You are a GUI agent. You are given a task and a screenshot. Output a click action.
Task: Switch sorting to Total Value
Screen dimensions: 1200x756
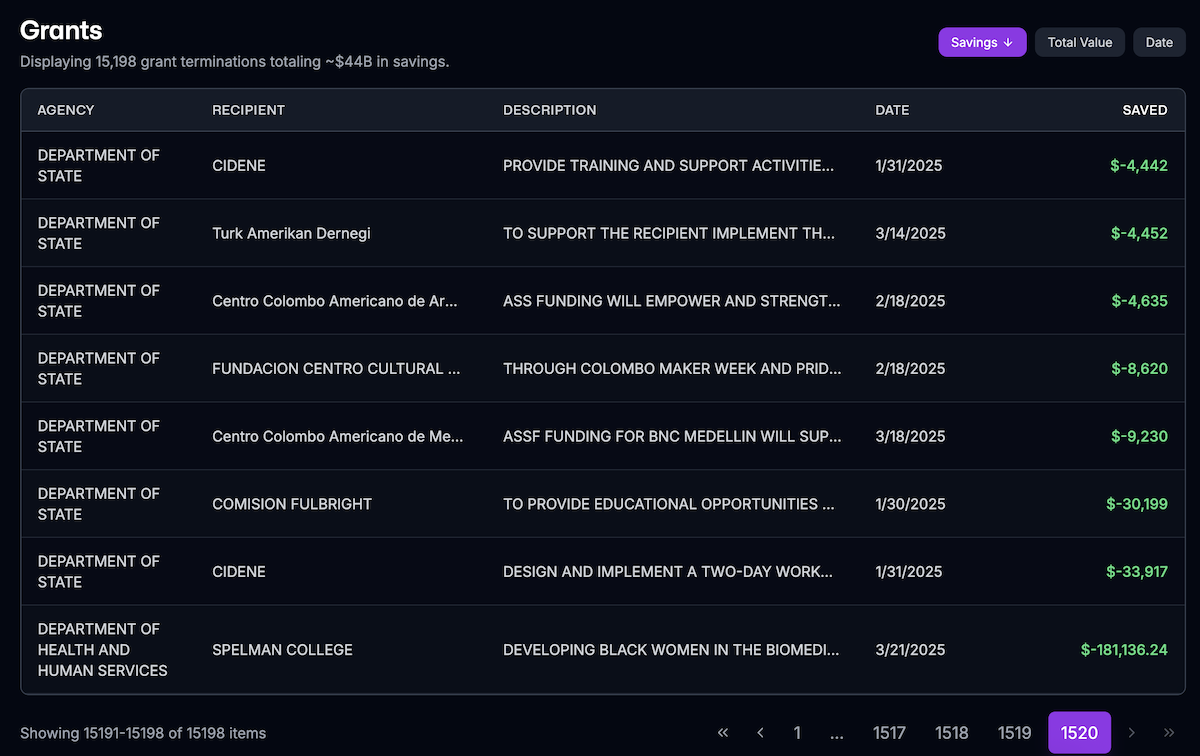tap(1079, 42)
